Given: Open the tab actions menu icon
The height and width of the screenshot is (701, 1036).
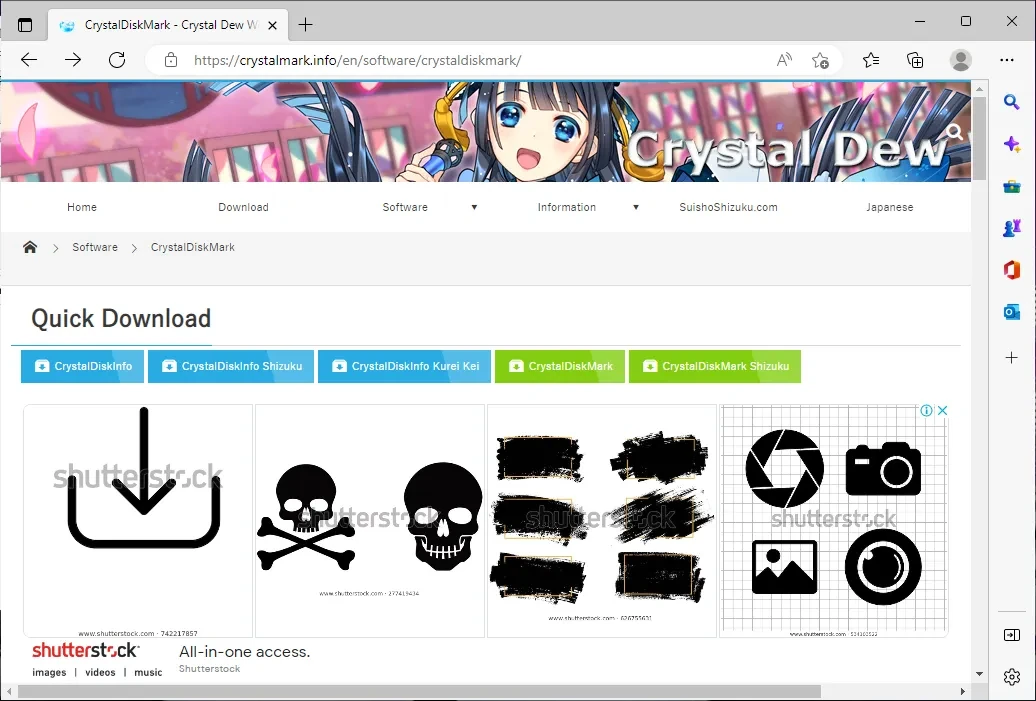Looking at the screenshot, I should point(25,25).
